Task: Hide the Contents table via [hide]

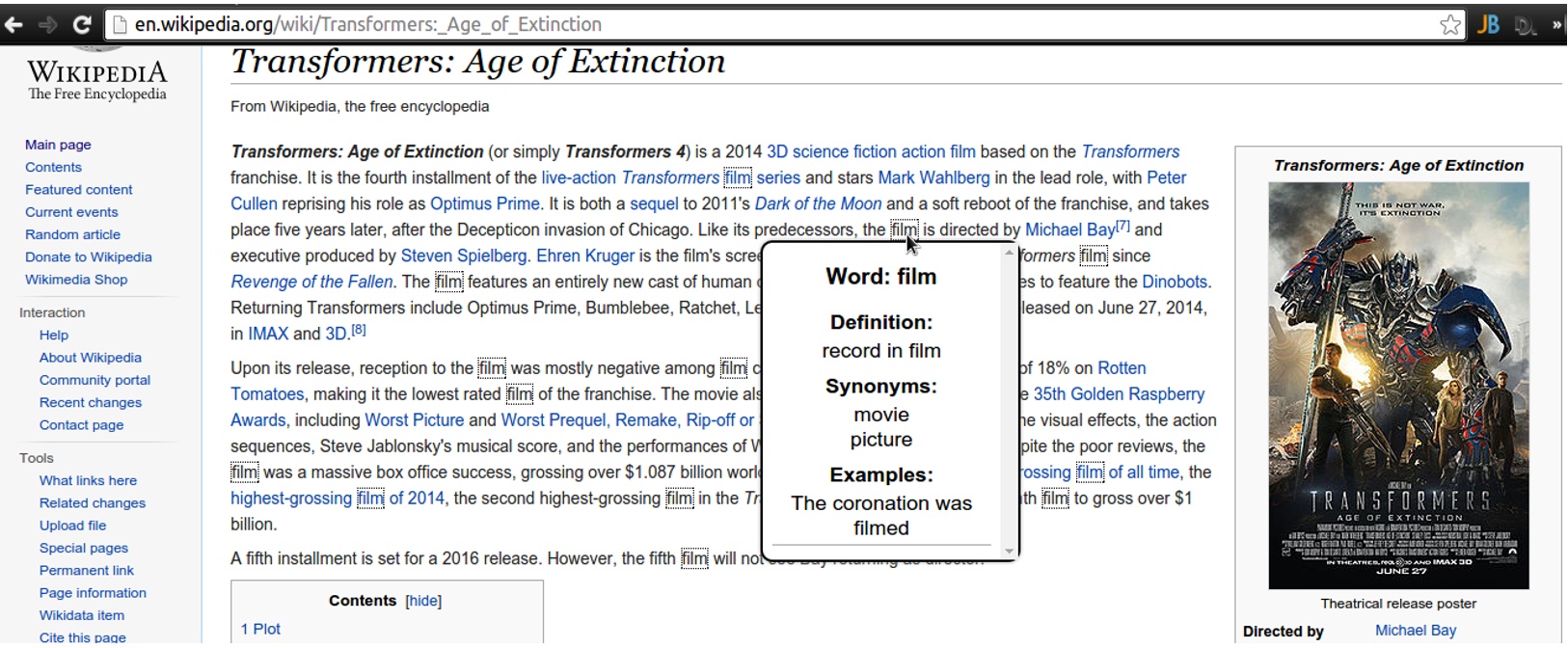Action: pos(423,601)
